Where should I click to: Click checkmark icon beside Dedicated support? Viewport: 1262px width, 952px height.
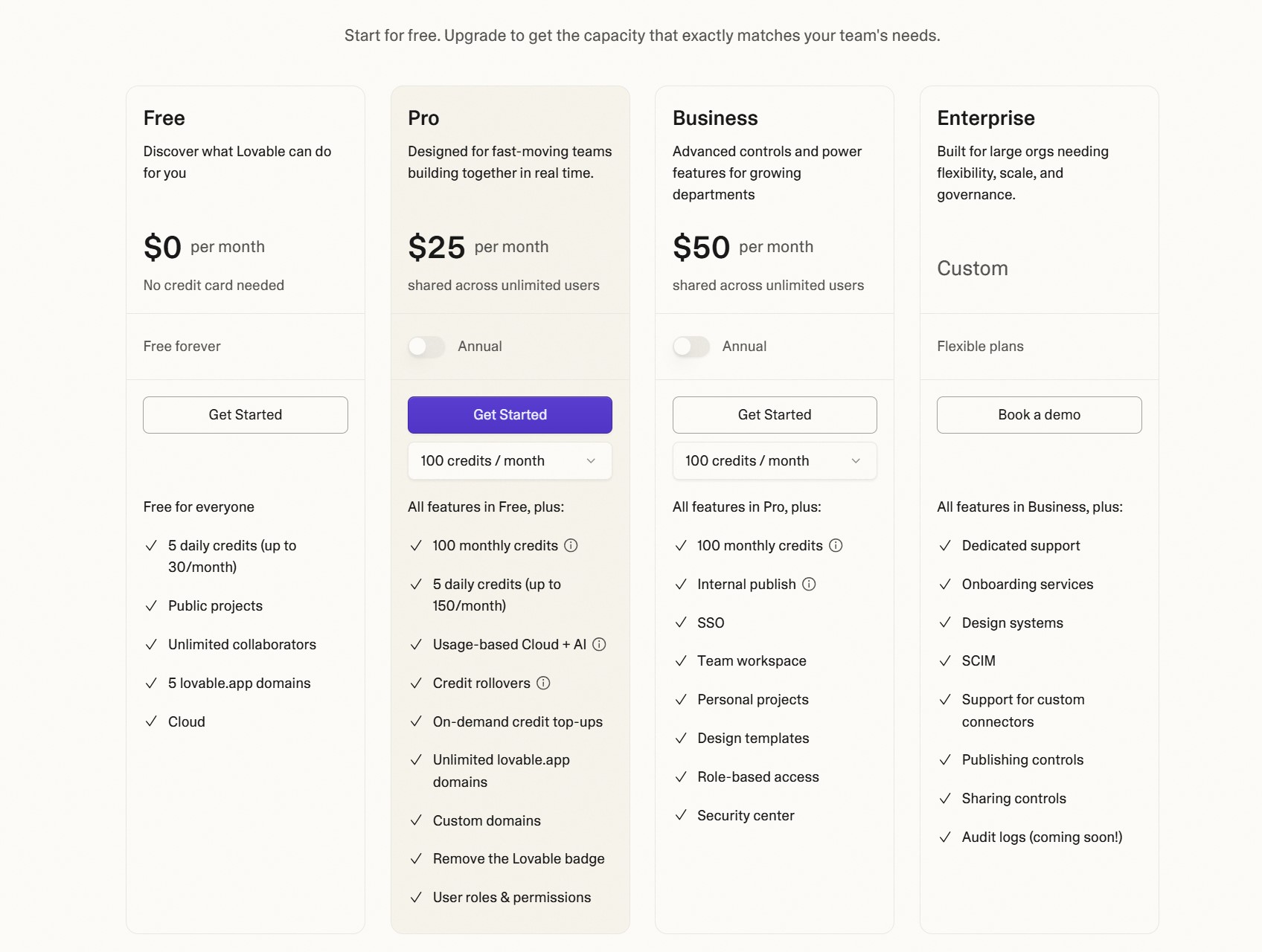[x=945, y=545]
